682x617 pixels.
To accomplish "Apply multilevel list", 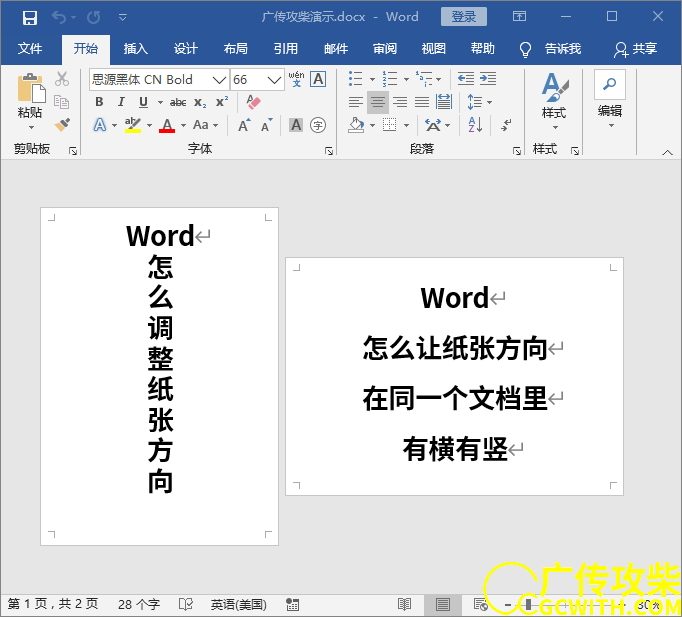I will tap(424, 79).
